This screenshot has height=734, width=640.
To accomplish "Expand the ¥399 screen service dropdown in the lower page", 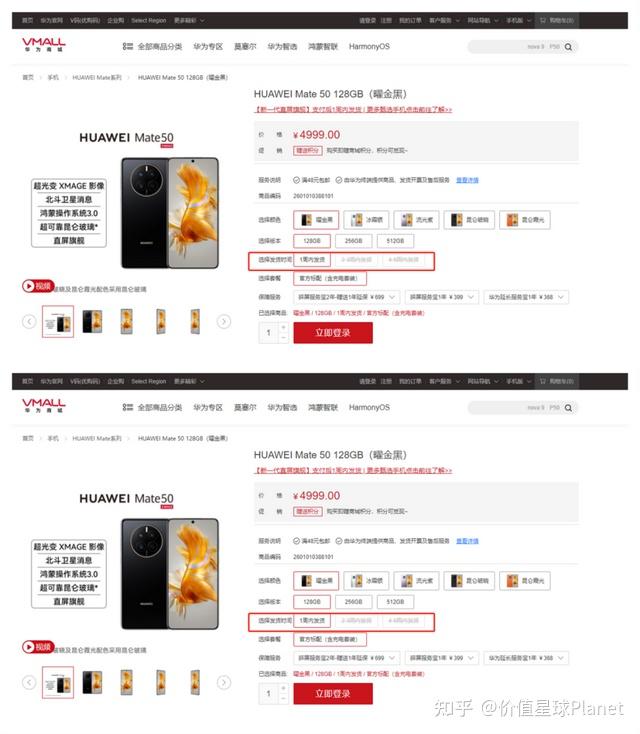I will (x=441, y=658).
